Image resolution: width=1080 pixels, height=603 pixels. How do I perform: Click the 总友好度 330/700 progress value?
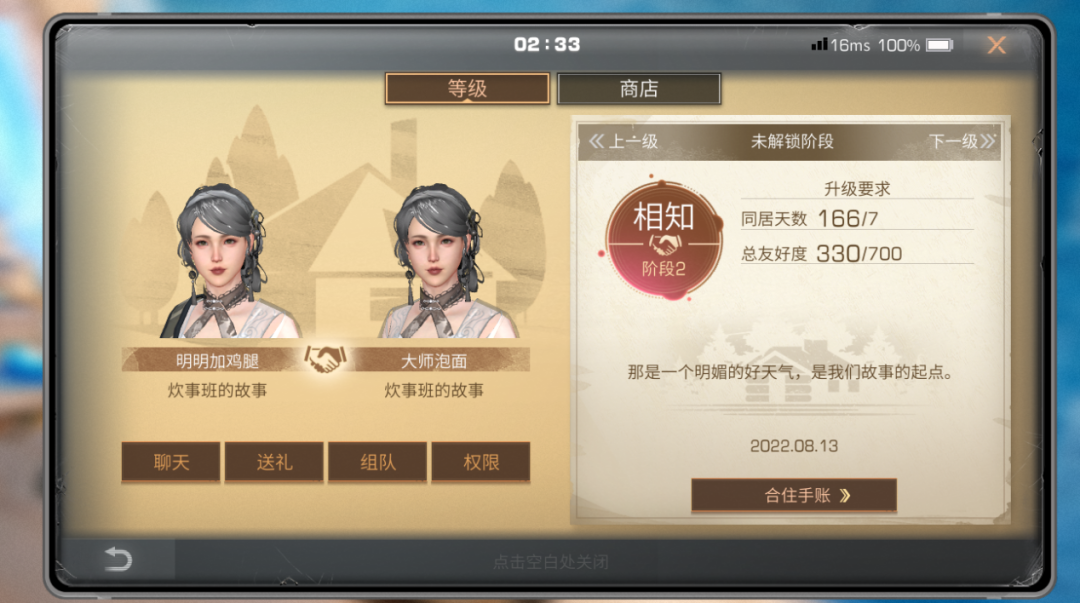859,254
